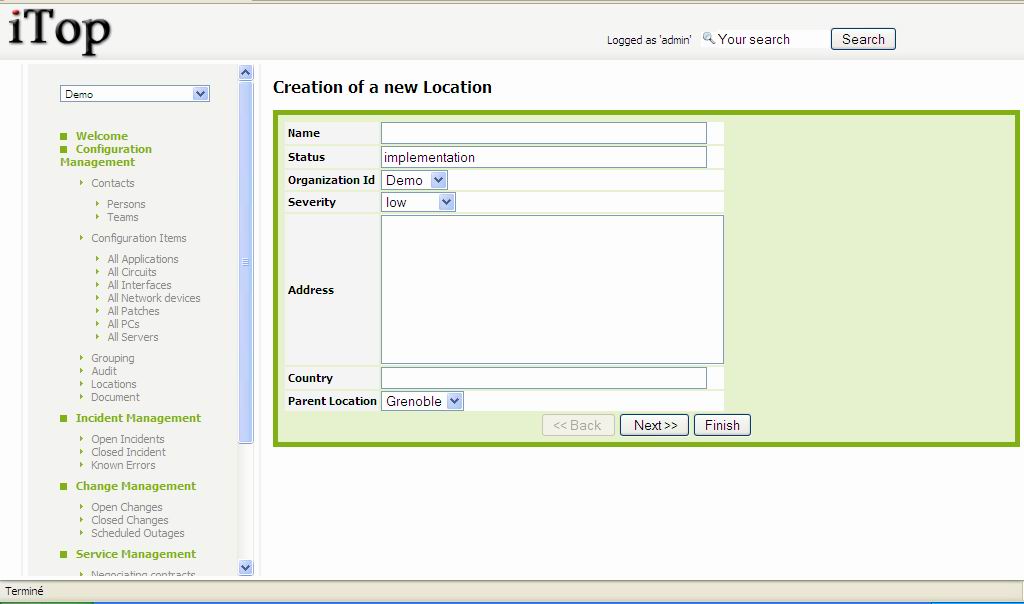The image size is (1024, 604).
Task: Show All Applications
Action: coord(142,259)
